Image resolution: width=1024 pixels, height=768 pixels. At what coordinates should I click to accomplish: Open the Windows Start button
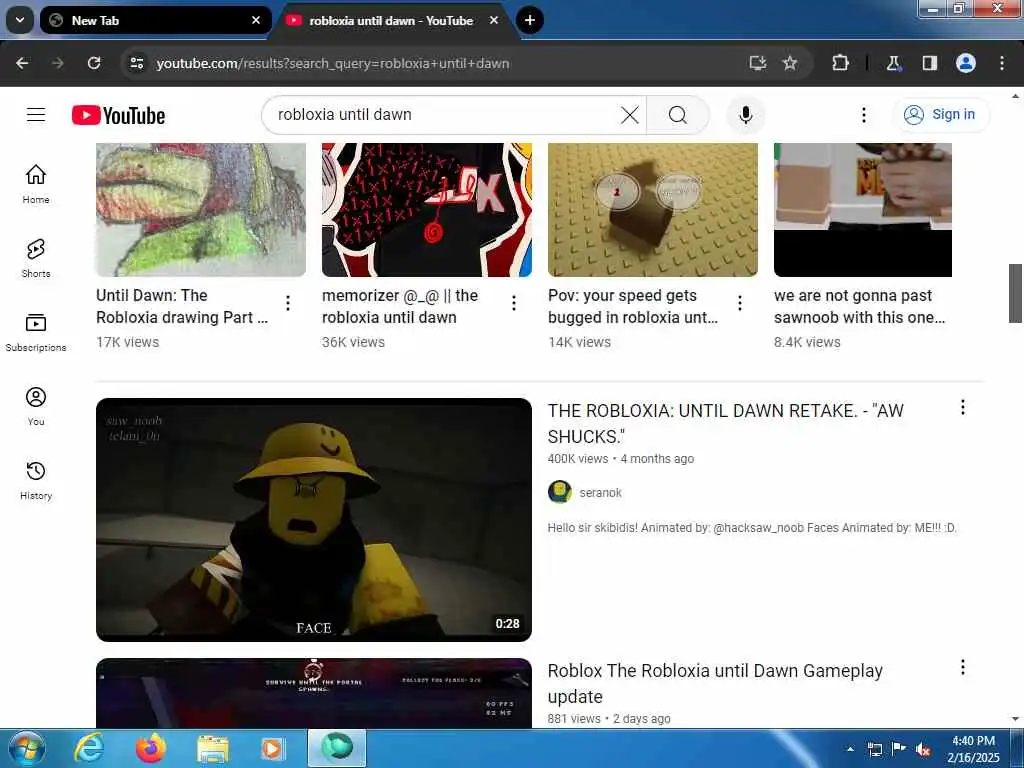pos(26,748)
